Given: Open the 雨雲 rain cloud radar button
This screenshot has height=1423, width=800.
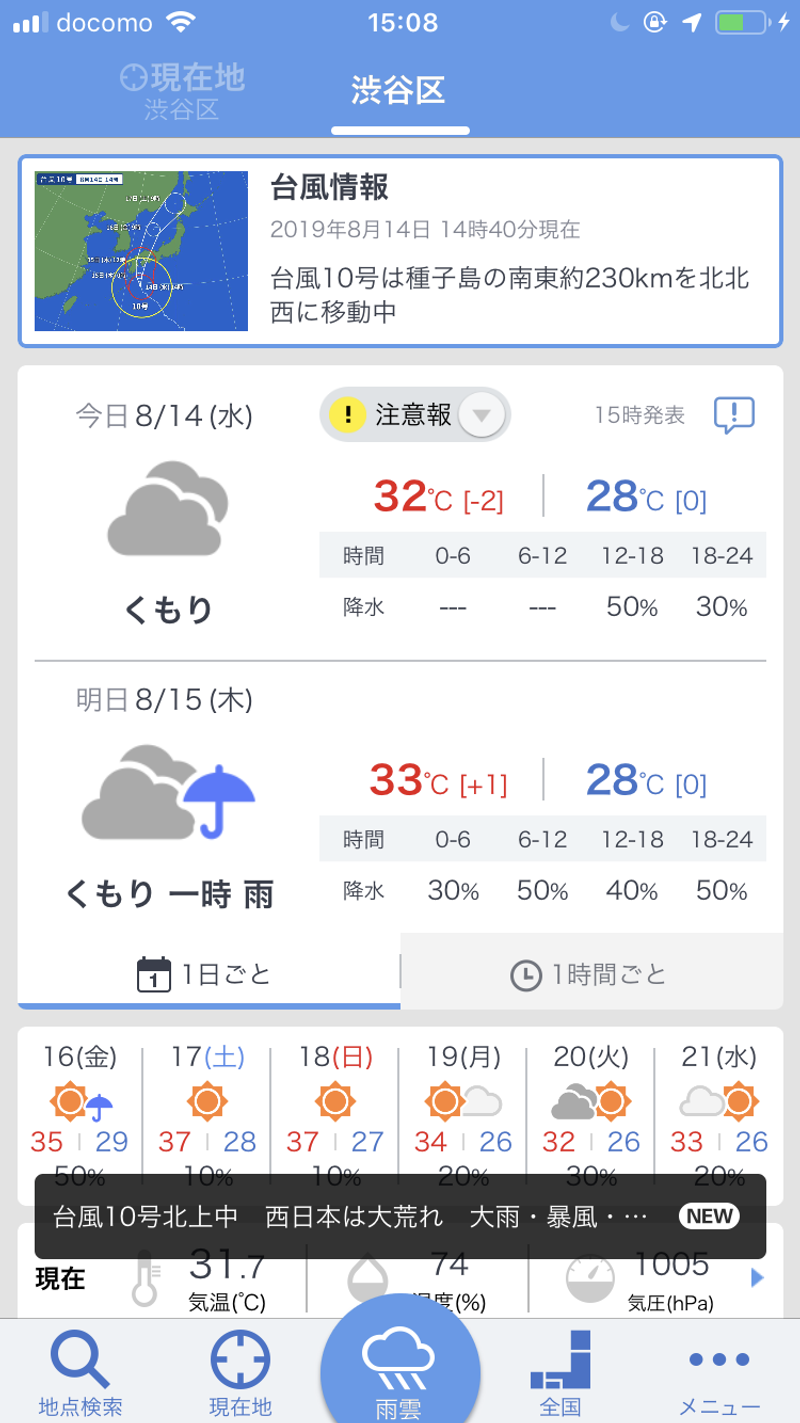Looking at the screenshot, I should tap(399, 1364).
